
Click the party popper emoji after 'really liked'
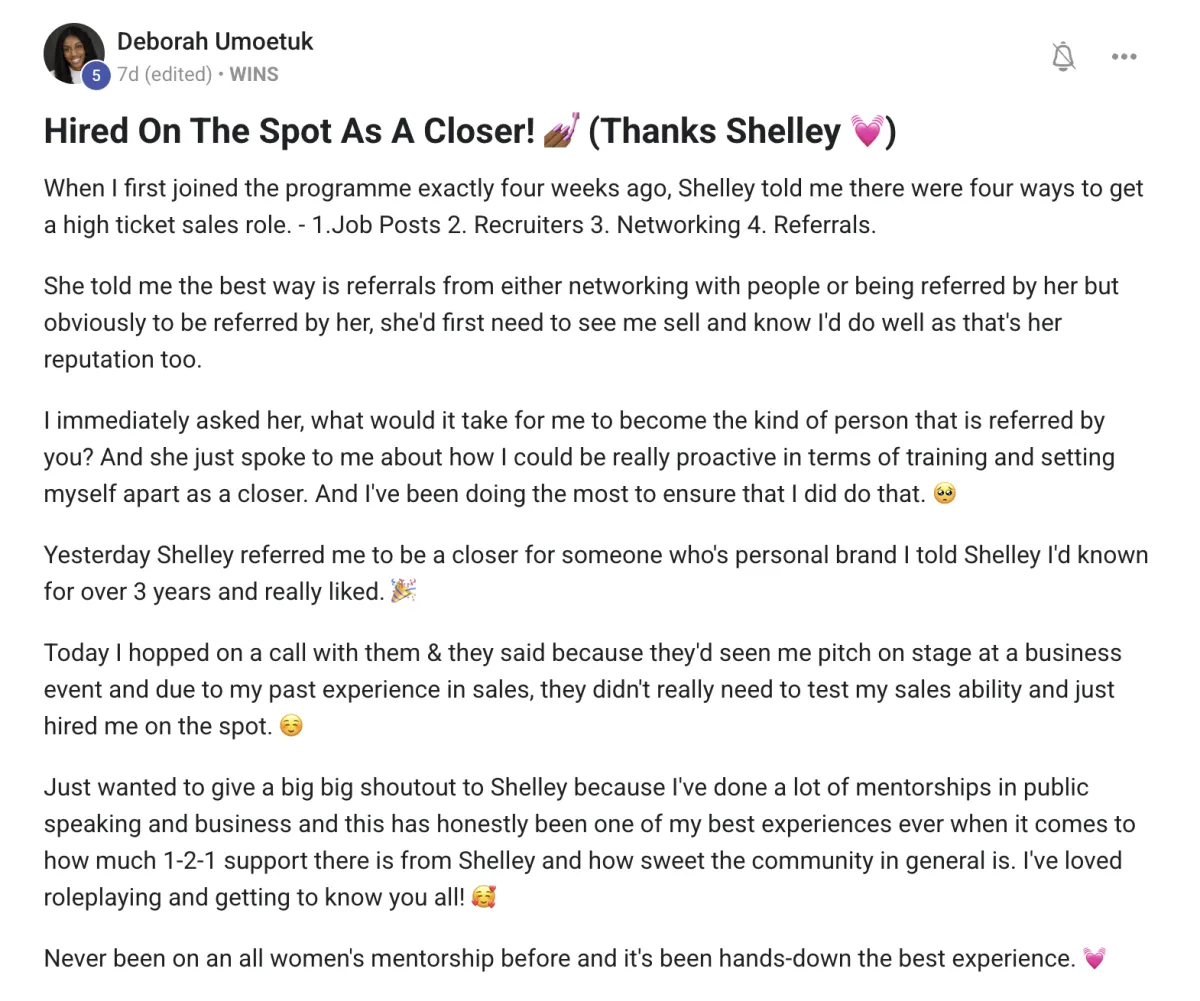(403, 591)
